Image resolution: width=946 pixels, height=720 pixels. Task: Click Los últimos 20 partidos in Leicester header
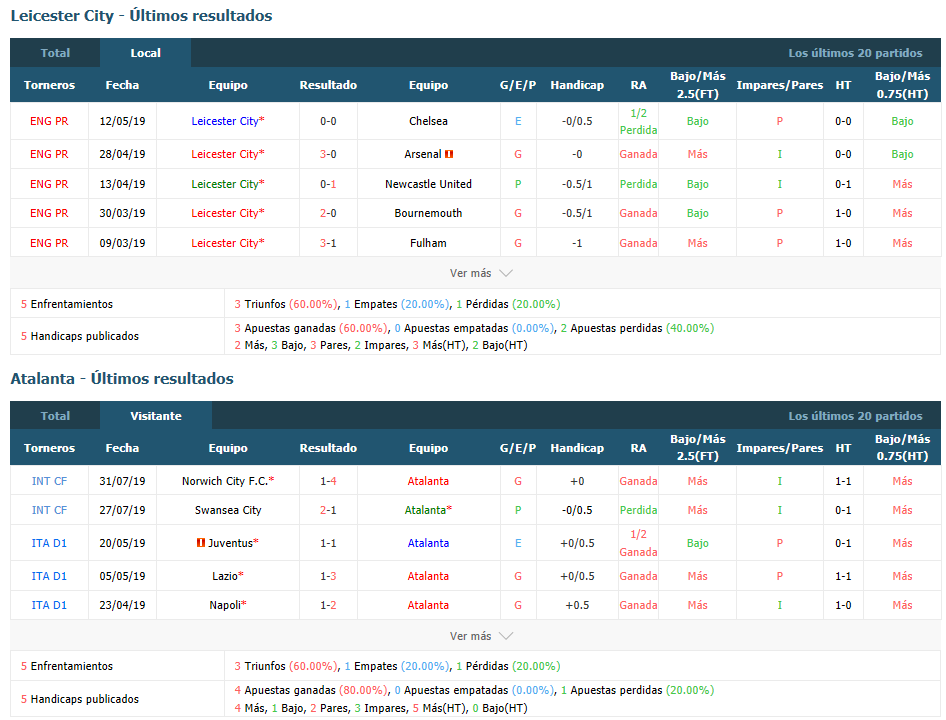pos(855,53)
